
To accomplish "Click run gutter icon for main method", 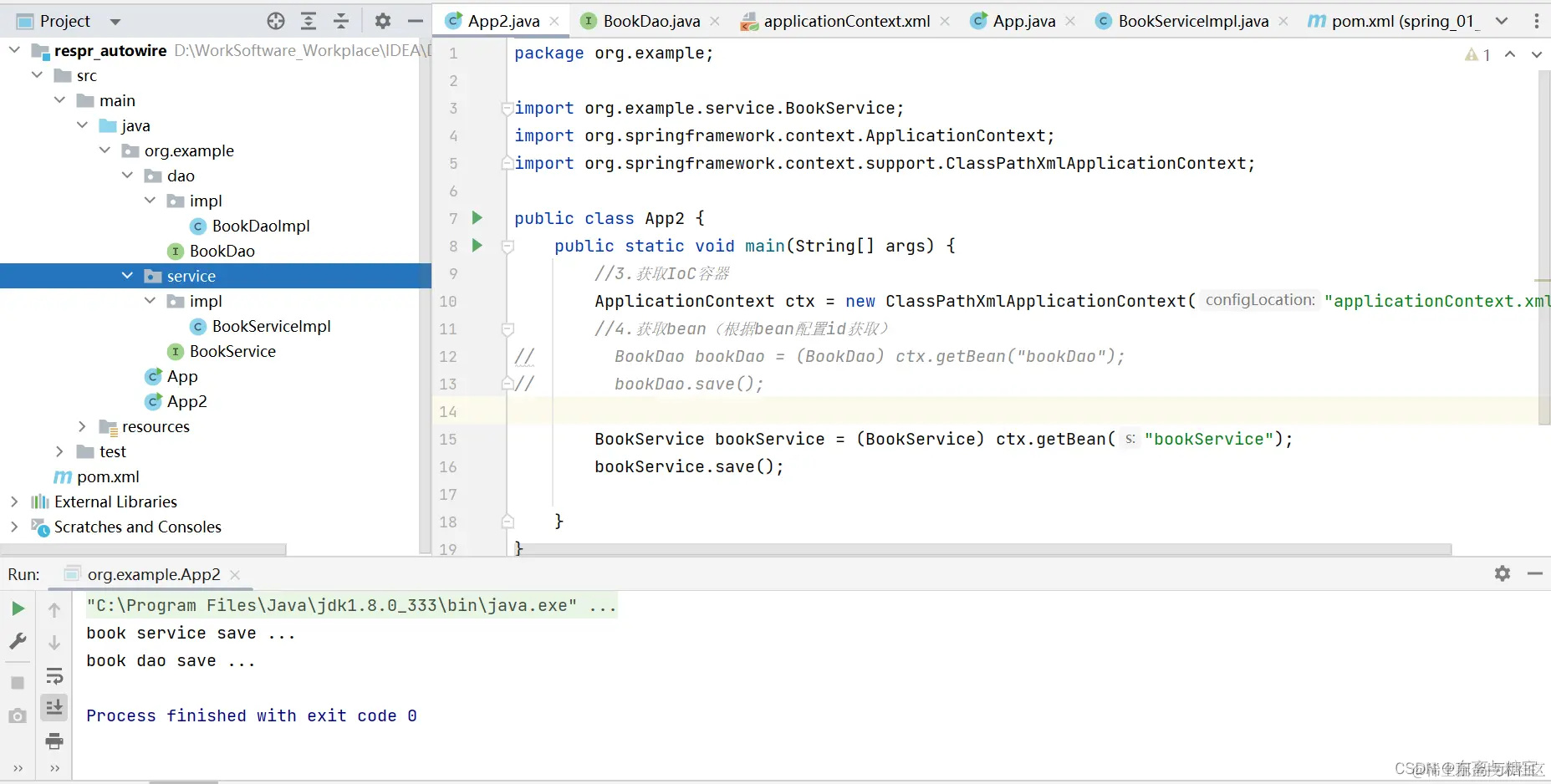I will 477,246.
